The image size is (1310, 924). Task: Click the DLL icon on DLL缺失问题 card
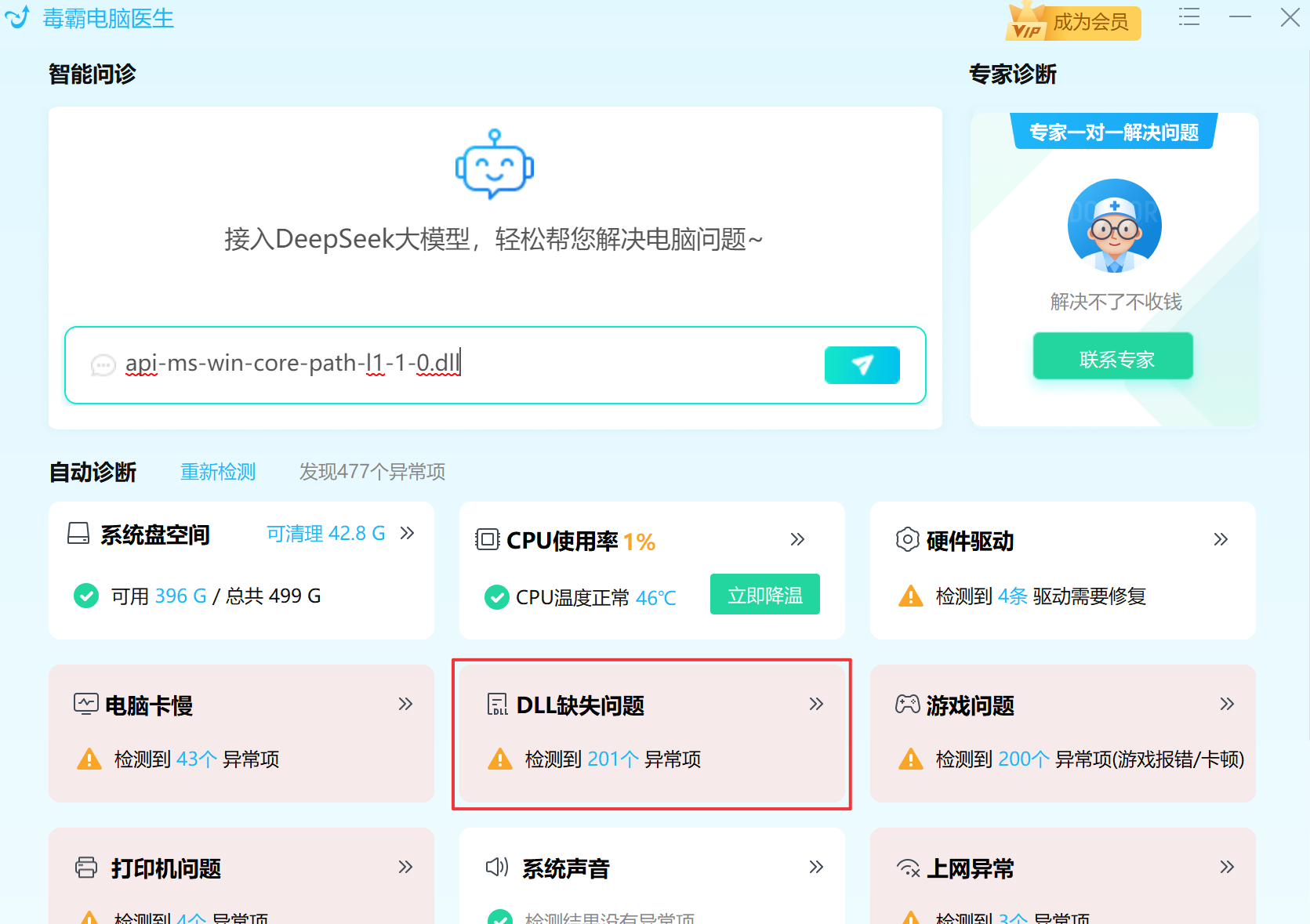(498, 704)
